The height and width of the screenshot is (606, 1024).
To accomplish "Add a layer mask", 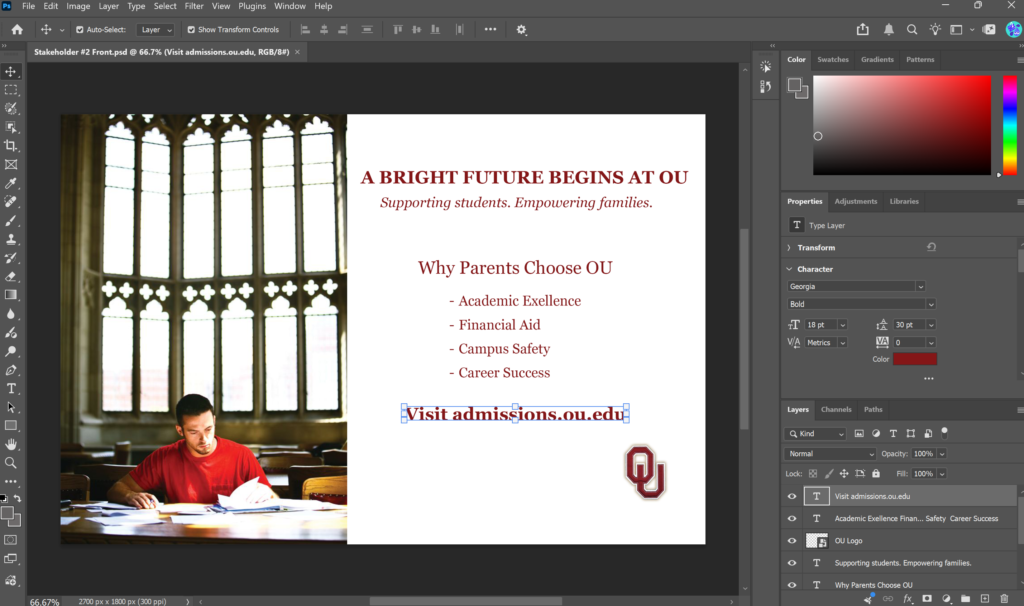I will 927,598.
